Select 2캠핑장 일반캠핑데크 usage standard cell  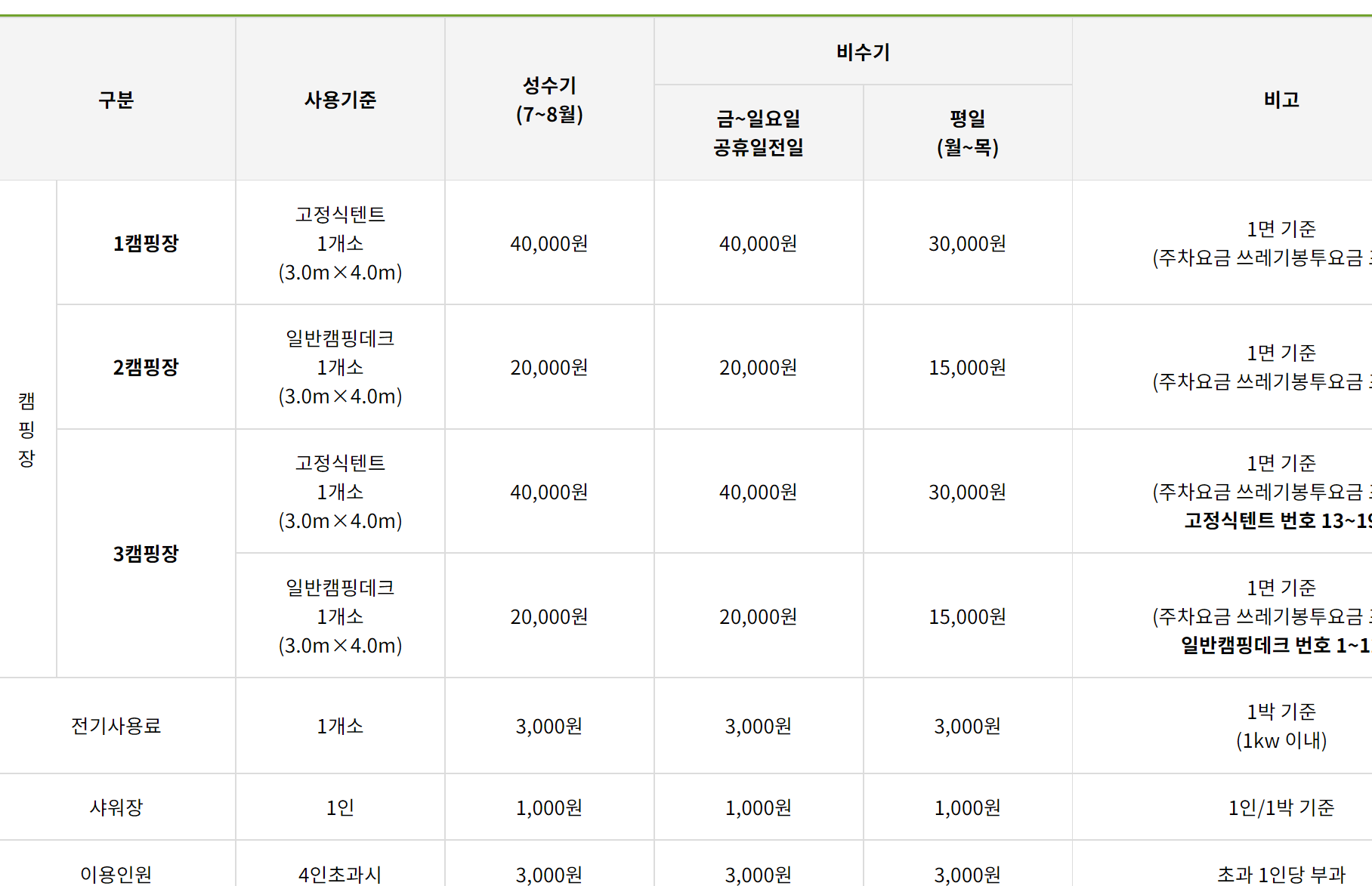(x=340, y=367)
